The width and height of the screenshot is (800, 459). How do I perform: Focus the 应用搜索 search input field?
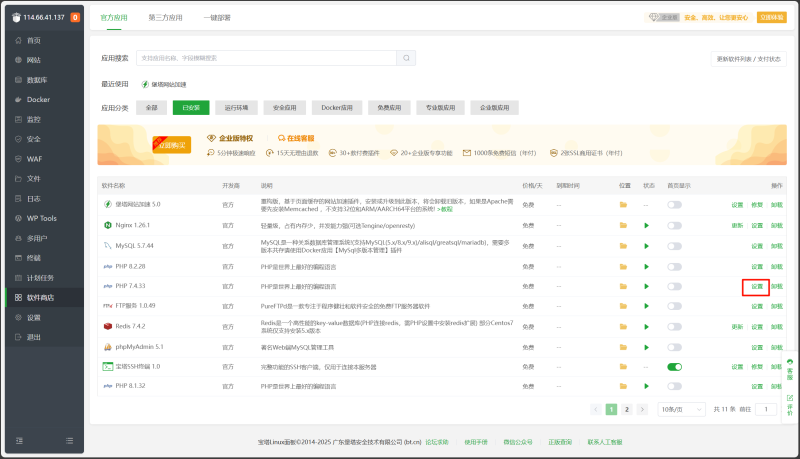coord(266,58)
